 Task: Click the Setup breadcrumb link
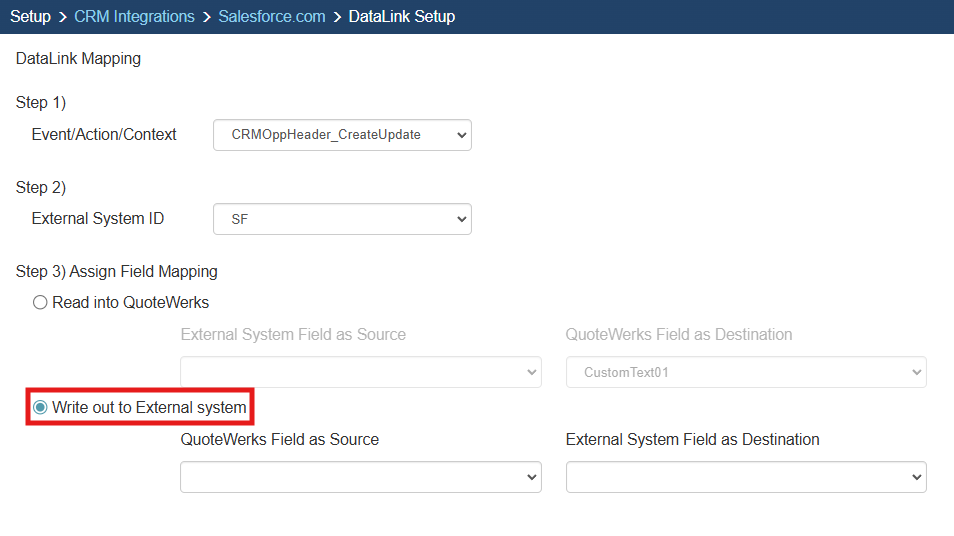30,16
